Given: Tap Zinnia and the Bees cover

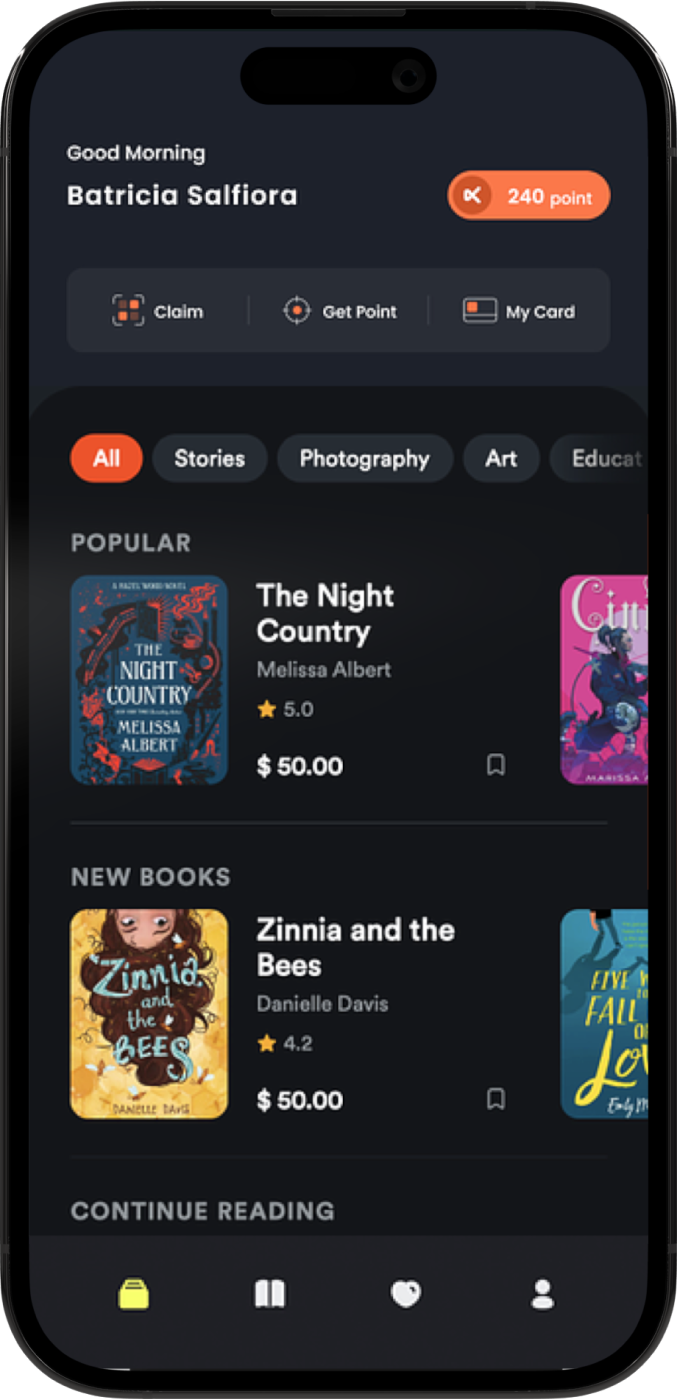Looking at the screenshot, I should (x=149, y=1013).
